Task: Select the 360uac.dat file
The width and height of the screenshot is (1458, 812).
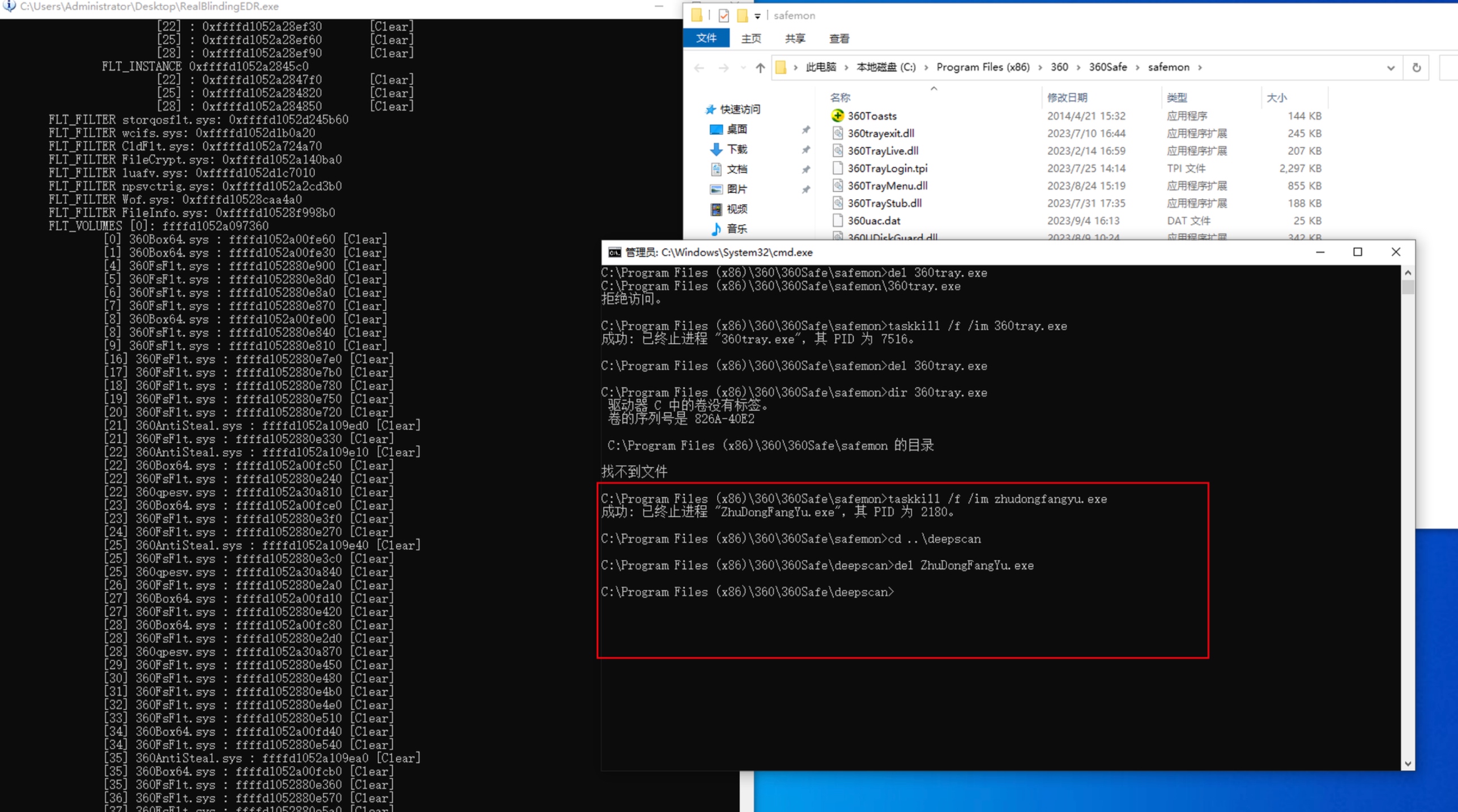Action: pyautogui.click(x=873, y=220)
